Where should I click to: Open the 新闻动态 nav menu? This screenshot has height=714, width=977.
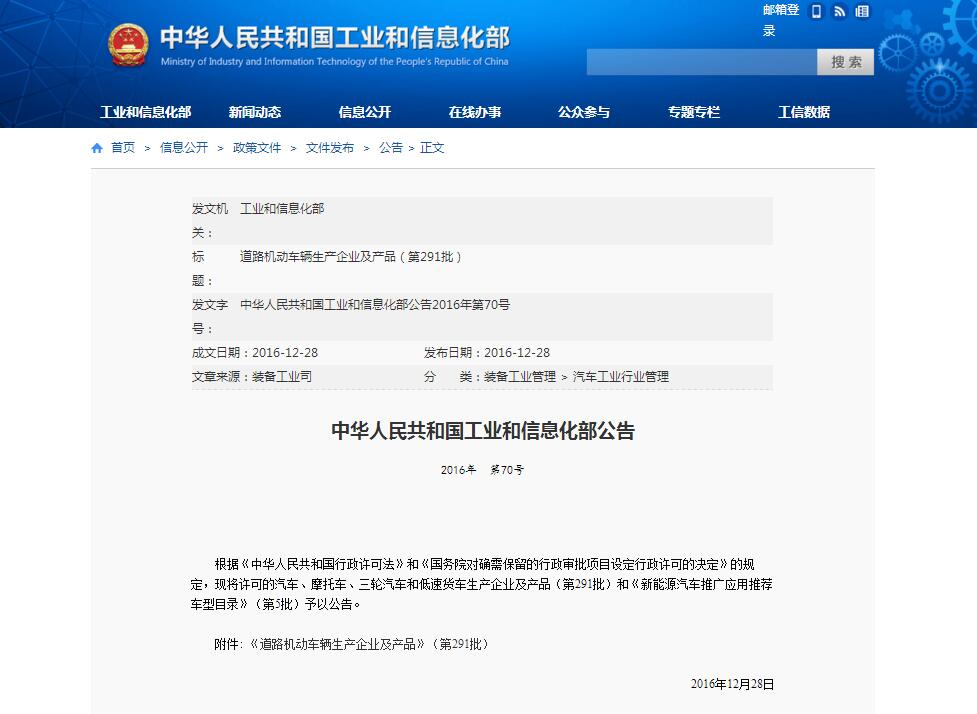click(254, 112)
